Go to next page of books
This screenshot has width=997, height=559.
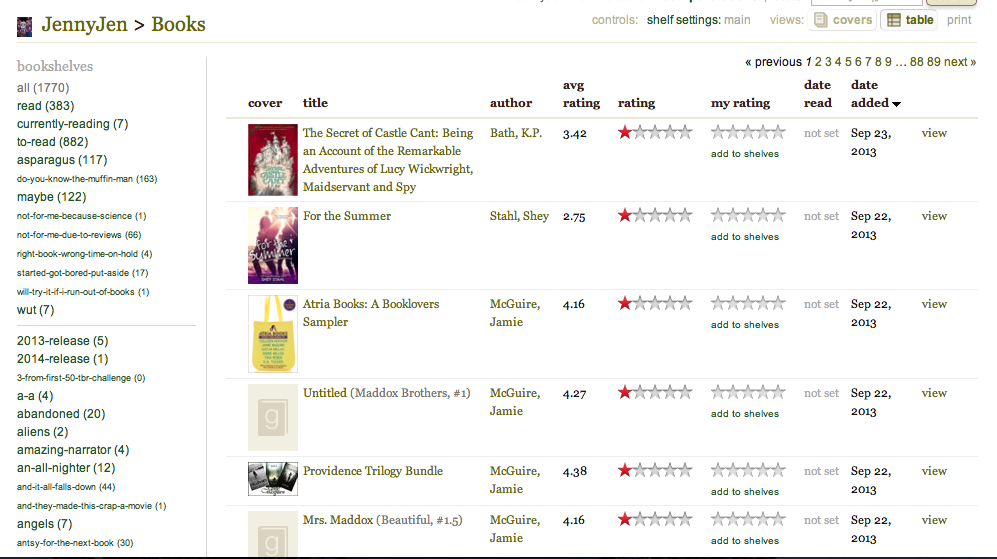click(960, 62)
